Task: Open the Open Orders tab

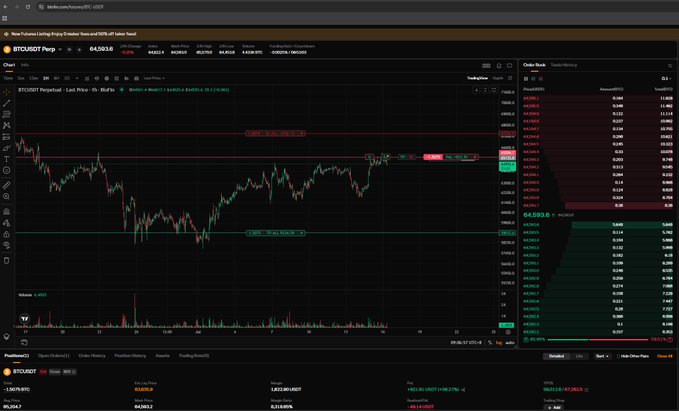Action: pyautogui.click(x=53, y=356)
